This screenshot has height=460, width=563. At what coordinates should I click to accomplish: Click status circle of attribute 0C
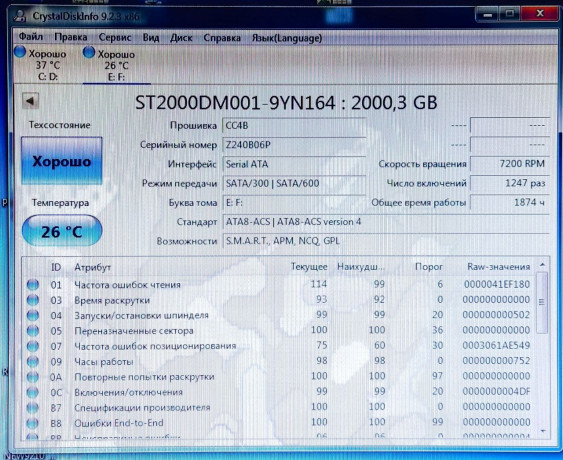coord(33,392)
